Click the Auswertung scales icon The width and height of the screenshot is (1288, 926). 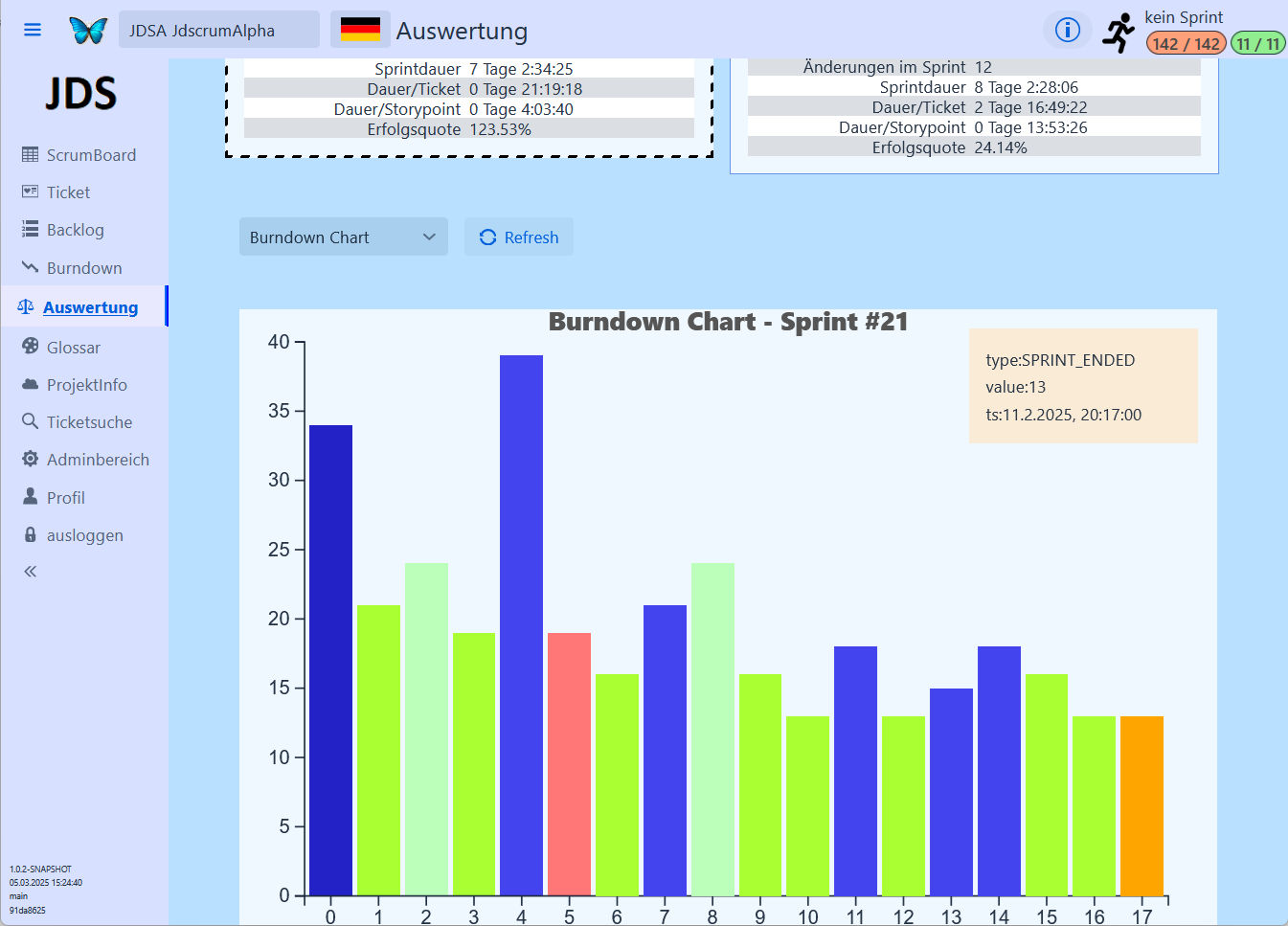pos(26,306)
